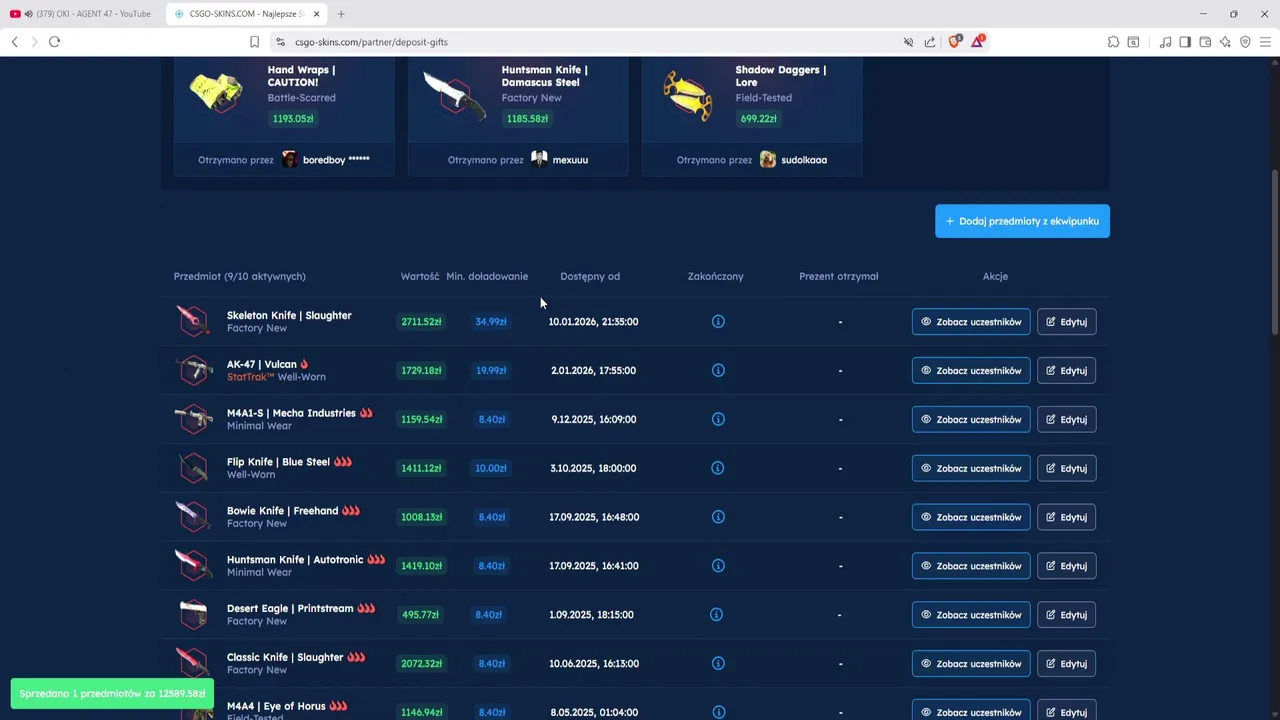Click Zobacz uczestników for M4A1-S Mecha Industries
This screenshot has height=720, width=1280.
971,419
